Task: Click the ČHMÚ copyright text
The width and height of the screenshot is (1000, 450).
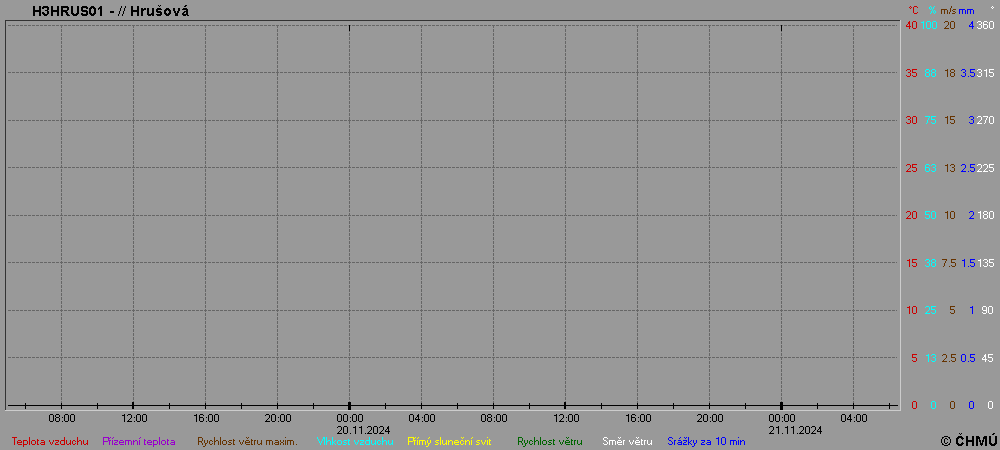Action: pyautogui.click(x=969, y=440)
